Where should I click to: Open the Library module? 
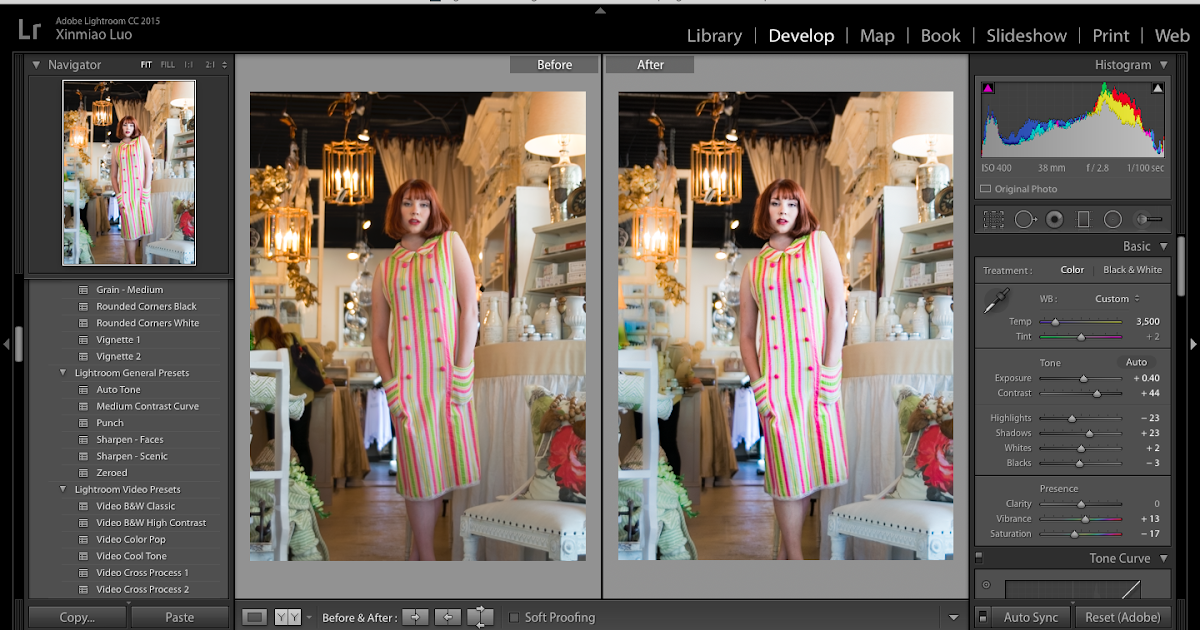click(x=714, y=35)
